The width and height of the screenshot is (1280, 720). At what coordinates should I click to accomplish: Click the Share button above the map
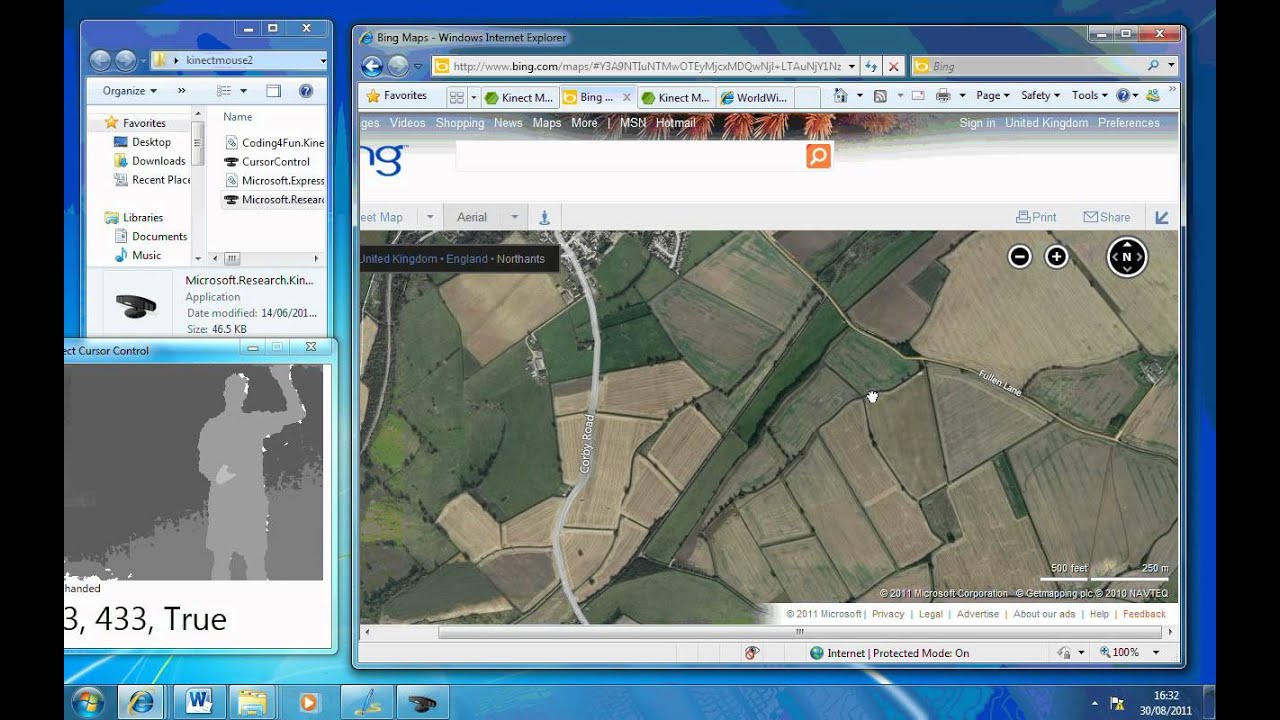pyautogui.click(x=1106, y=217)
